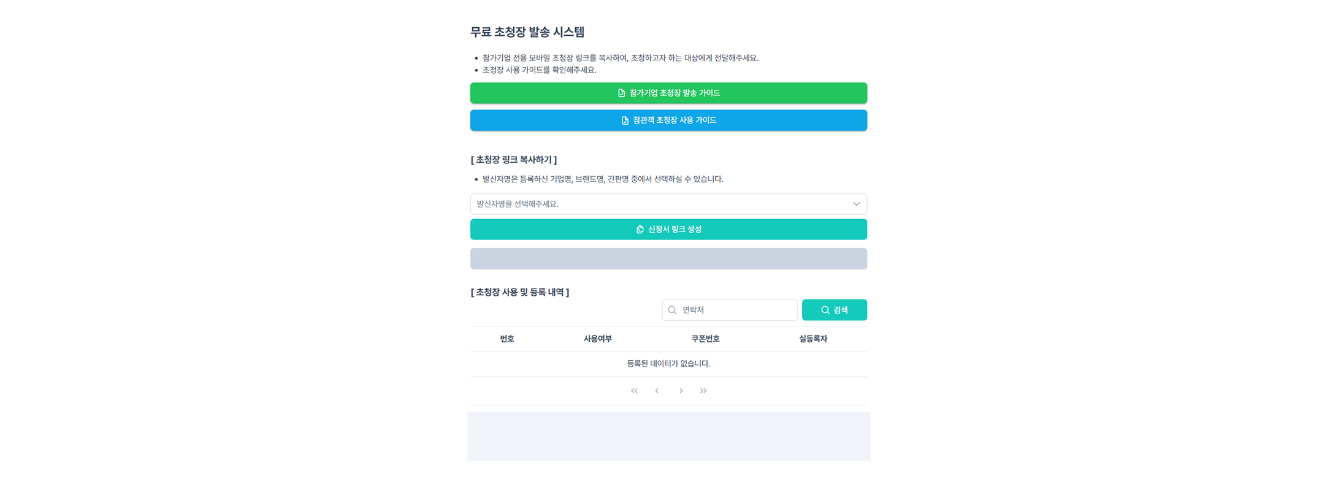This screenshot has width=1338, height=480.
Task: Focus the 연락처 search input field
Action: pos(735,310)
